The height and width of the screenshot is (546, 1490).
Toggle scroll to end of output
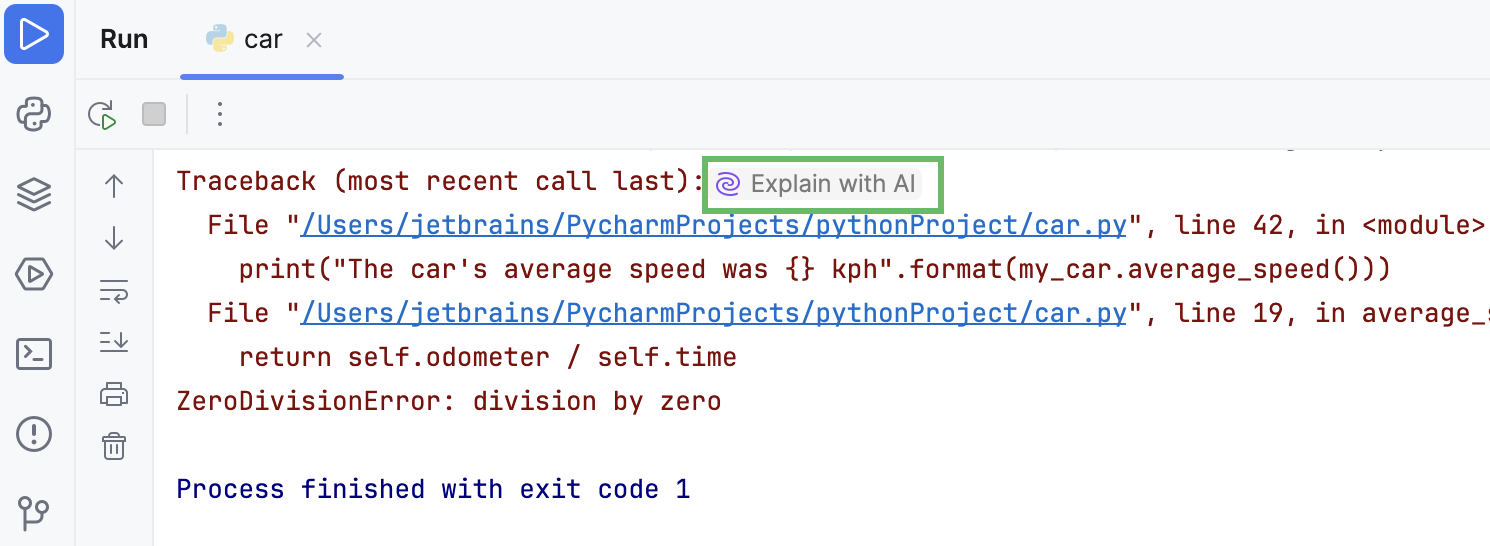[114, 343]
